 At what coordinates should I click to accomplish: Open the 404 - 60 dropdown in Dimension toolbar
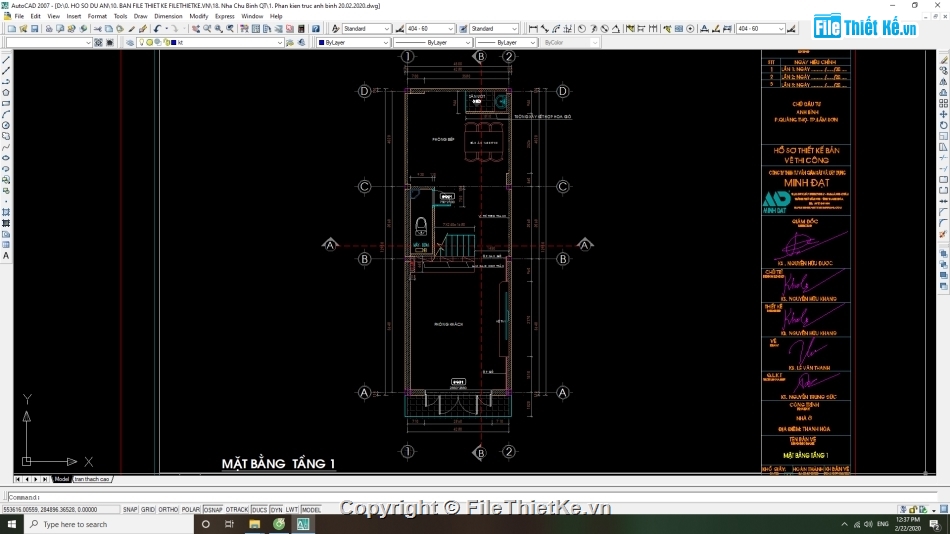760,28
